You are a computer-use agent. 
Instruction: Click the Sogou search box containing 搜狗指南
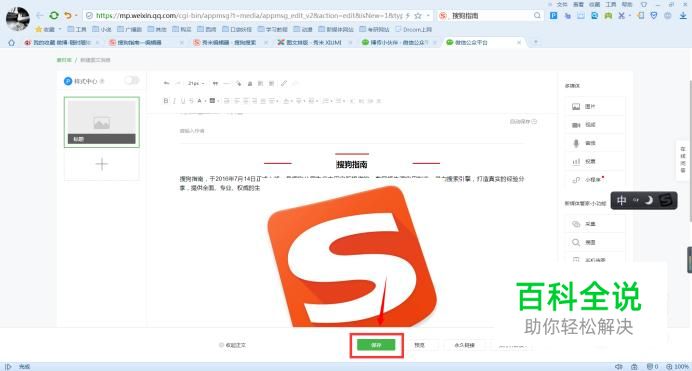490,15
